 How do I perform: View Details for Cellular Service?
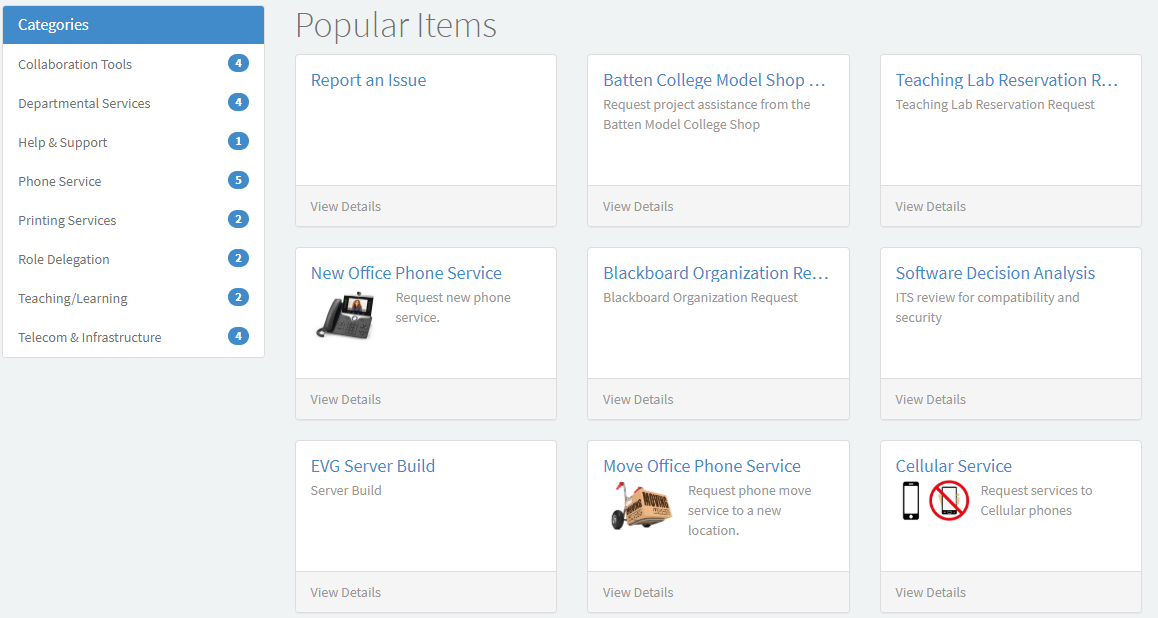pos(930,592)
